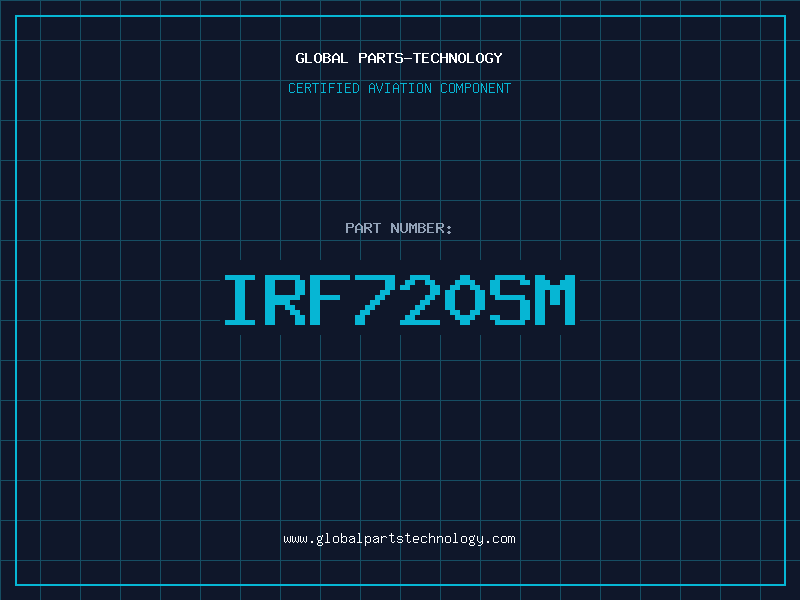Select the digit 2 in IRF720SM

[x=421, y=300]
